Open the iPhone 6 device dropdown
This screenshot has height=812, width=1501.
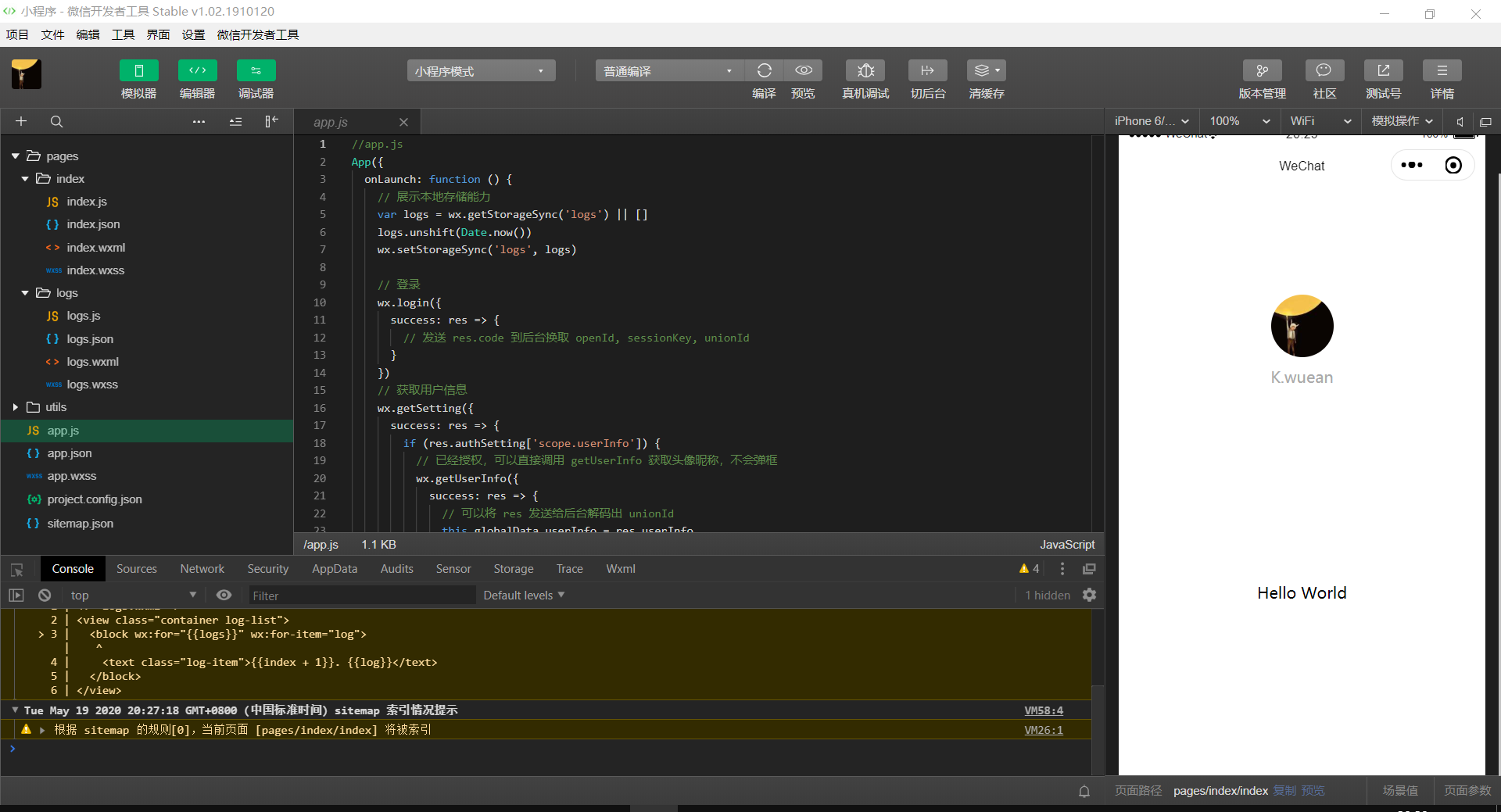coord(1152,121)
